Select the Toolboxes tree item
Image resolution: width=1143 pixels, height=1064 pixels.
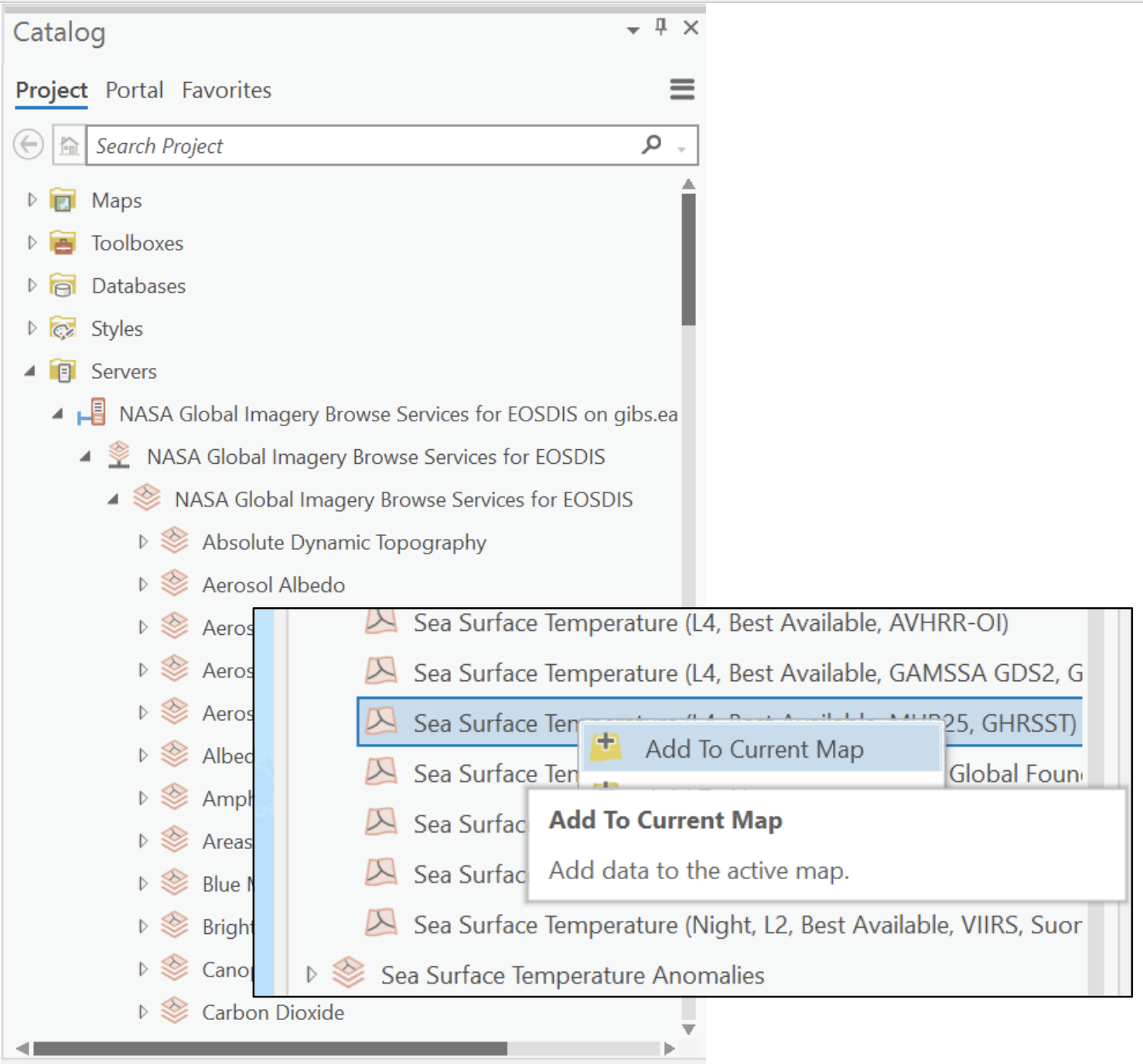[137, 243]
